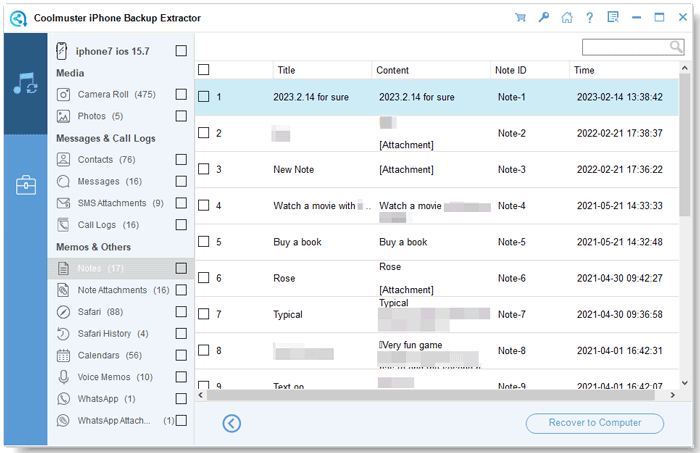Click the SMS Attachments envelope icon

point(63,203)
